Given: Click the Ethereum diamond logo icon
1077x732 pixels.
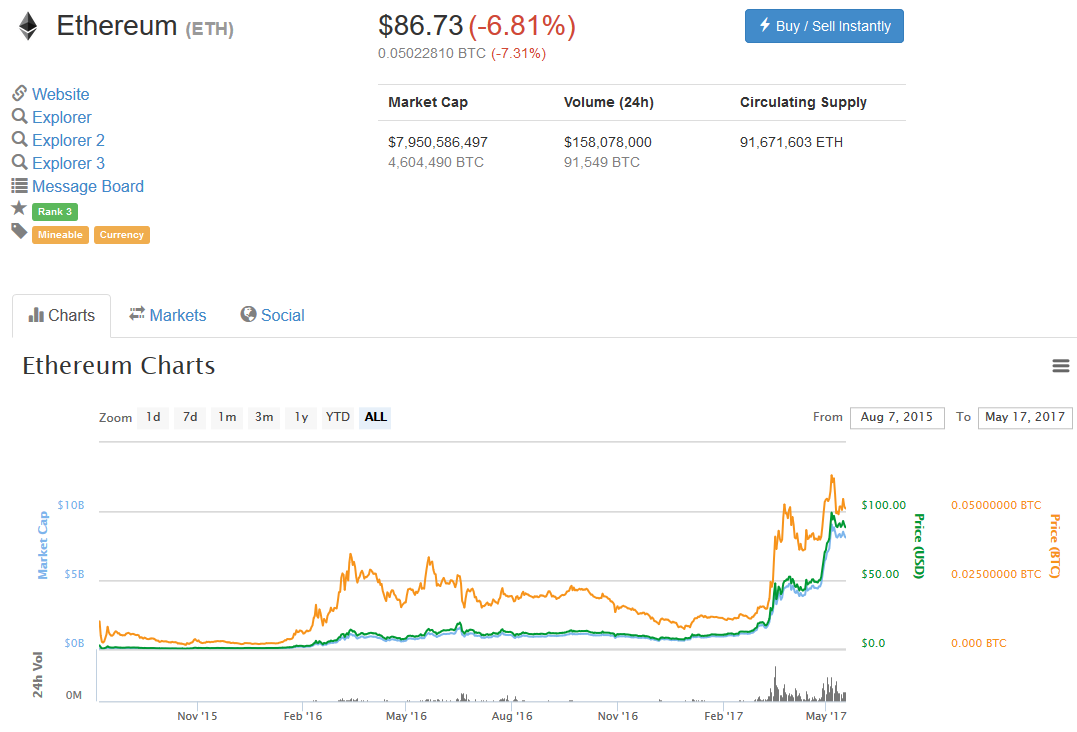Looking at the screenshot, I should pyautogui.click(x=27, y=26).
